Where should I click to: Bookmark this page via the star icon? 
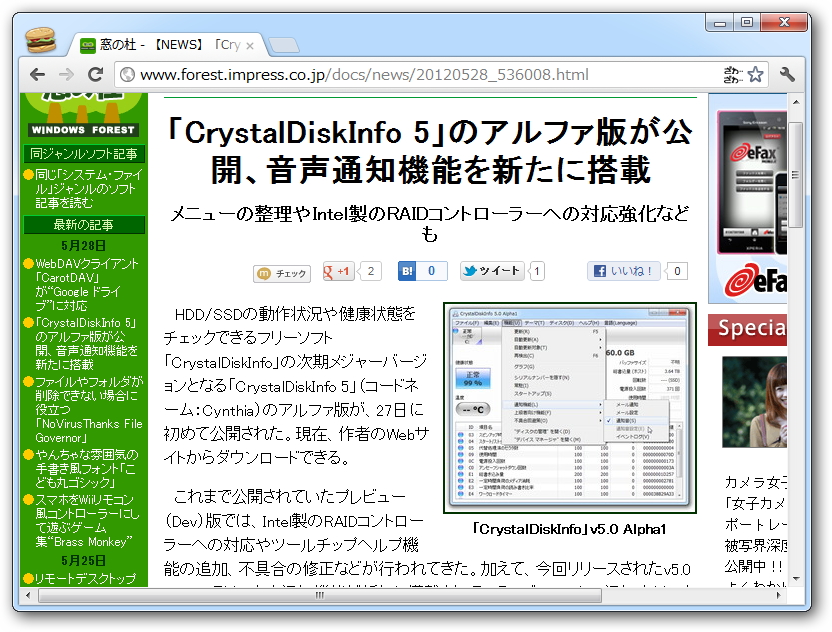757,73
